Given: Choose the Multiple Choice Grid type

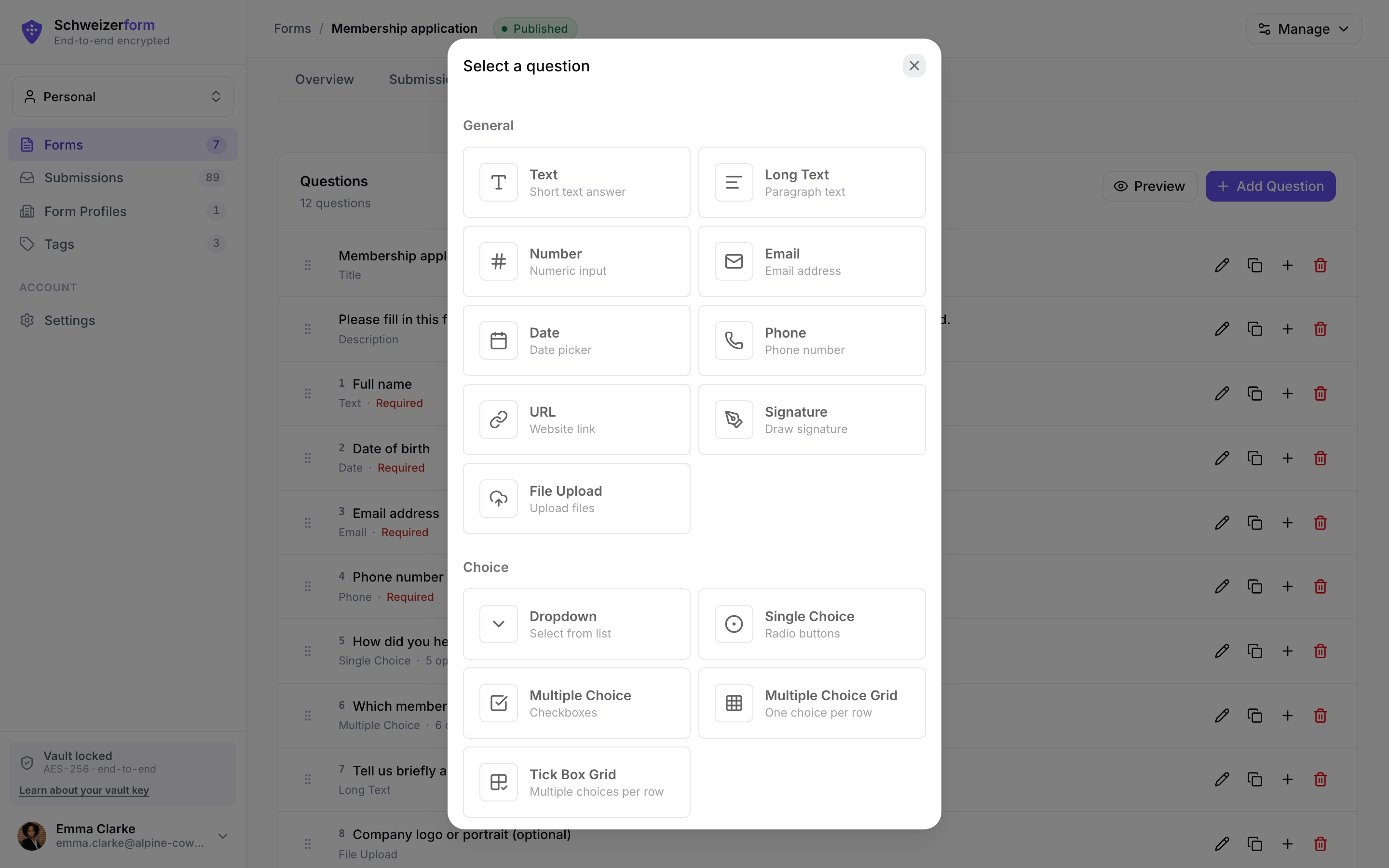Looking at the screenshot, I should 812,703.
